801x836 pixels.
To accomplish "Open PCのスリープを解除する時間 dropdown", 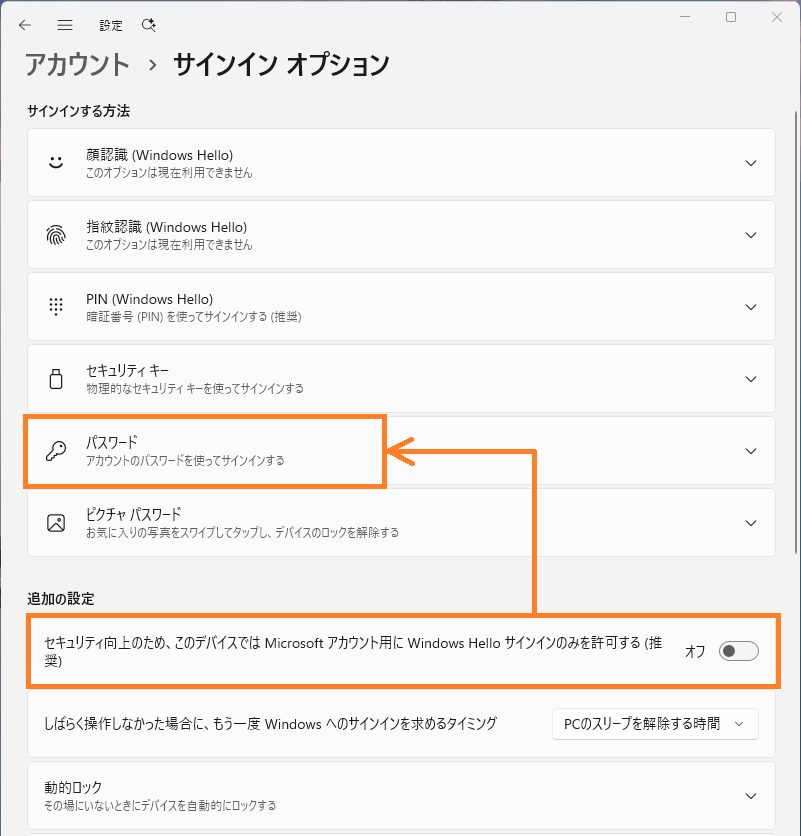I will click(x=654, y=723).
